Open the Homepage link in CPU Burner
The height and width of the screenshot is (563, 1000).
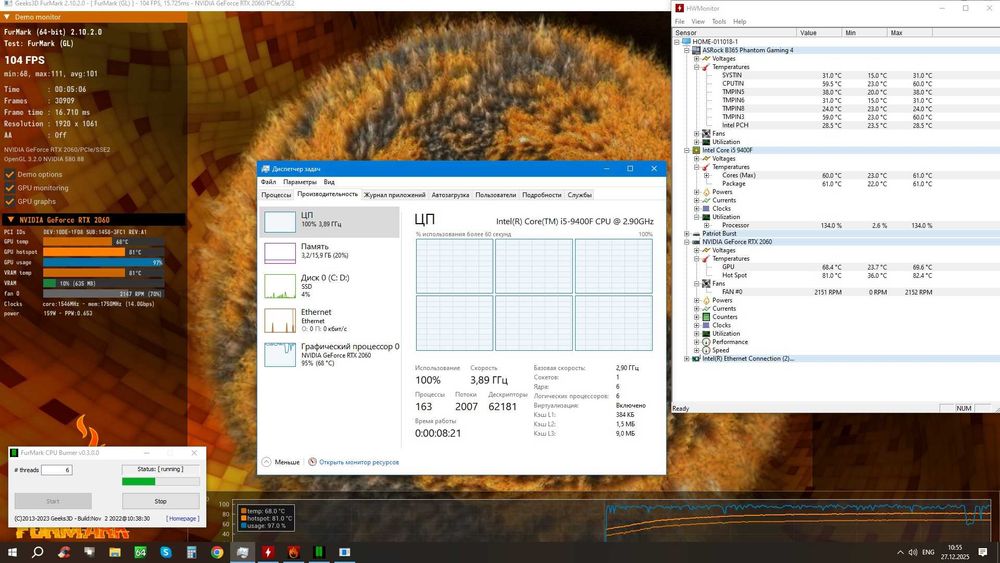pos(182,518)
